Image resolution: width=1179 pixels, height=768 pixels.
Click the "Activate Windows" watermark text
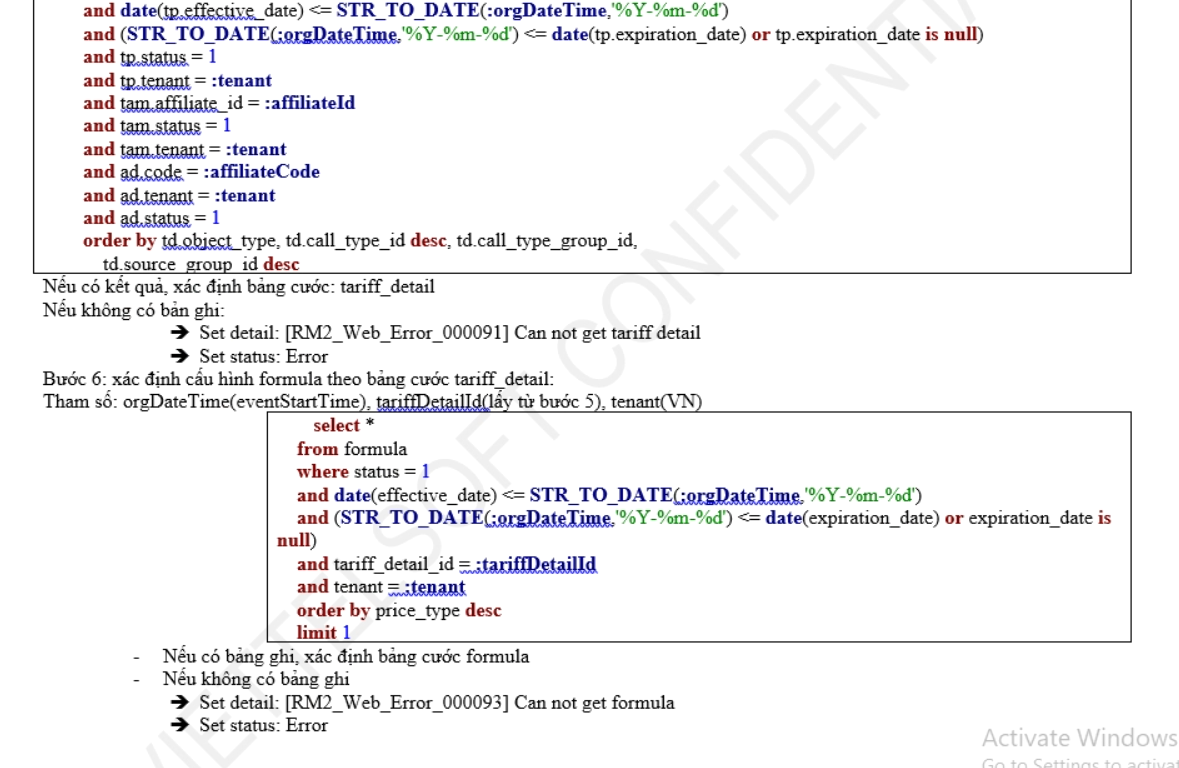point(1079,738)
